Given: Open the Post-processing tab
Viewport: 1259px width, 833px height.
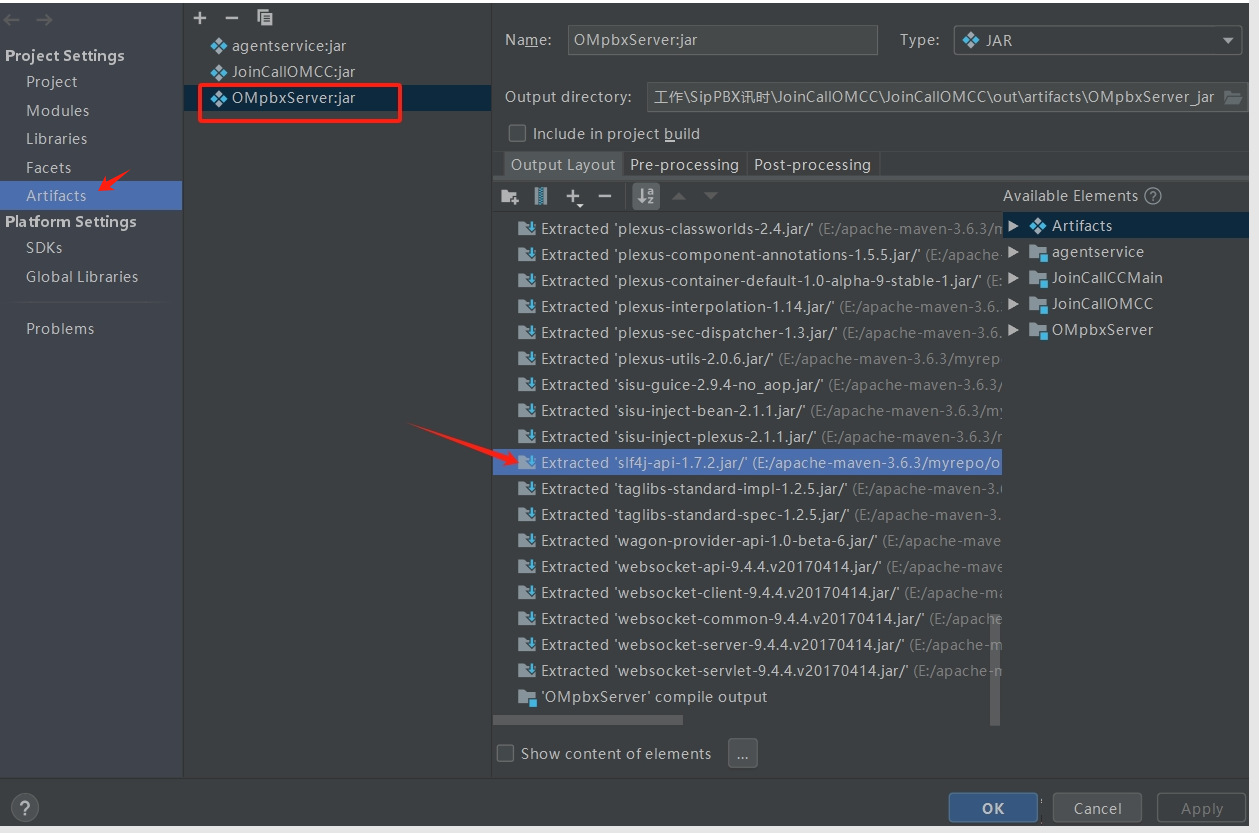Looking at the screenshot, I should (x=812, y=164).
